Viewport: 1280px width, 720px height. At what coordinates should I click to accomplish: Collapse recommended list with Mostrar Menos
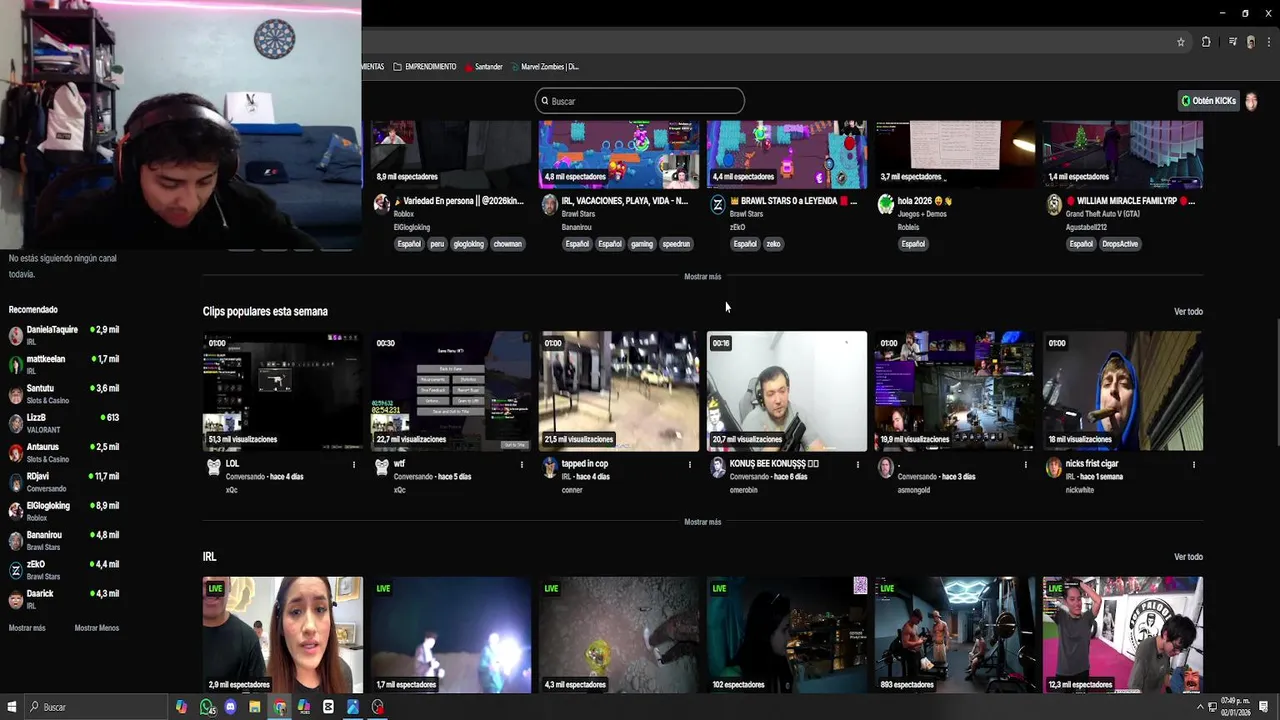97,628
